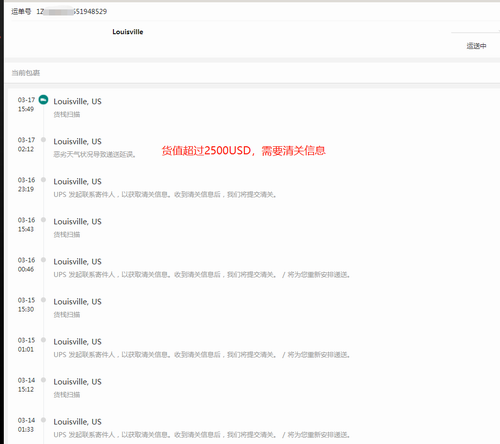Click the UPS customs message at 03-14 01:33

(x=202, y=435)
